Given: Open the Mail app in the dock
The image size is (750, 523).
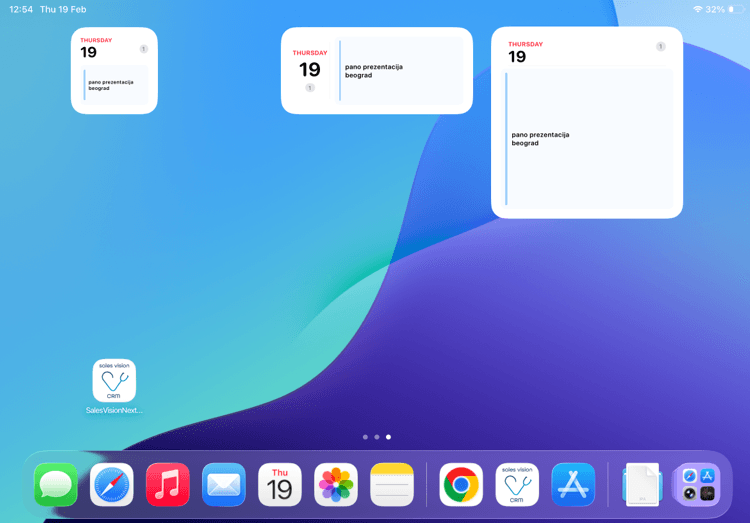Looking at the screenshot, I should [x=224, y=484].
